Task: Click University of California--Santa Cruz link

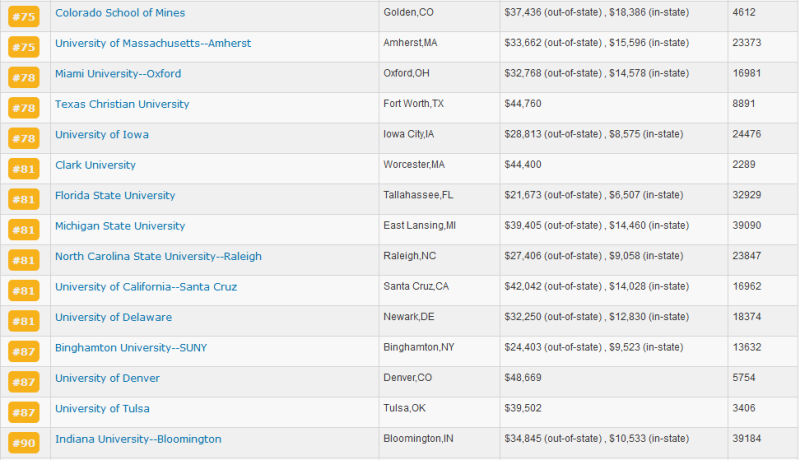Action: tap(146, 287)
